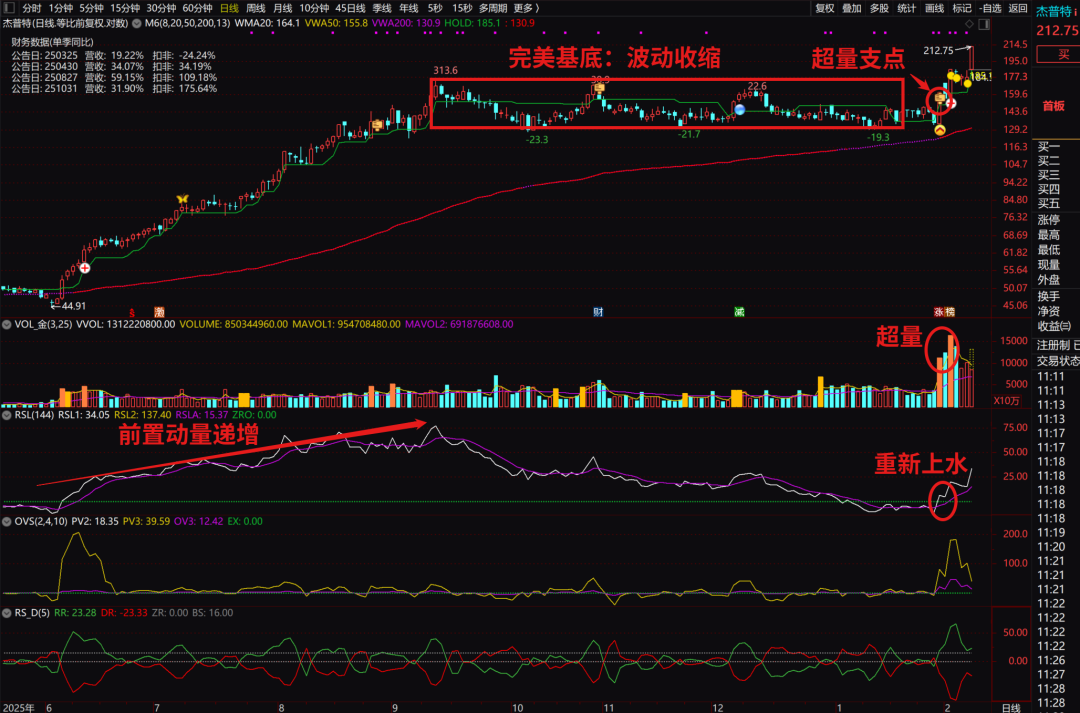This screenshot has width=1080, height=713.
Task: Click the 2025年 label on the date axis
Action: pyautogui.click(x=19, y=707)
